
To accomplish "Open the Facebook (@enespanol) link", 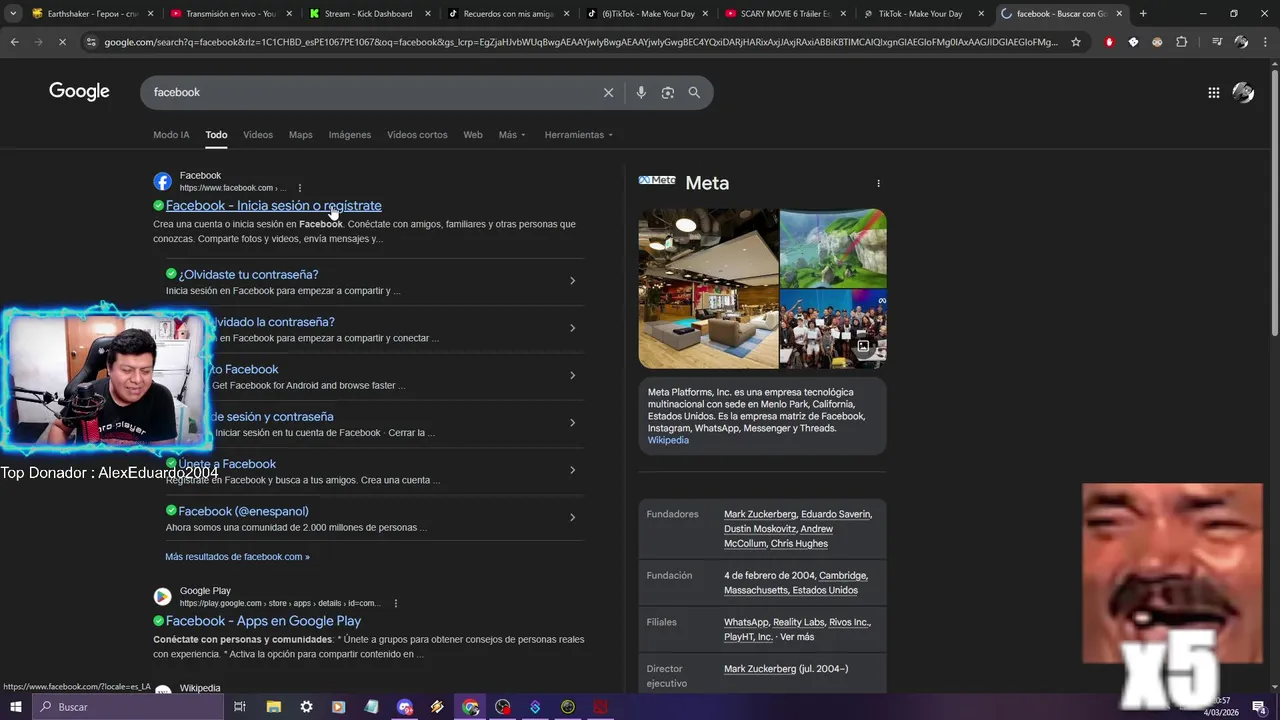I will click(243, 511).
